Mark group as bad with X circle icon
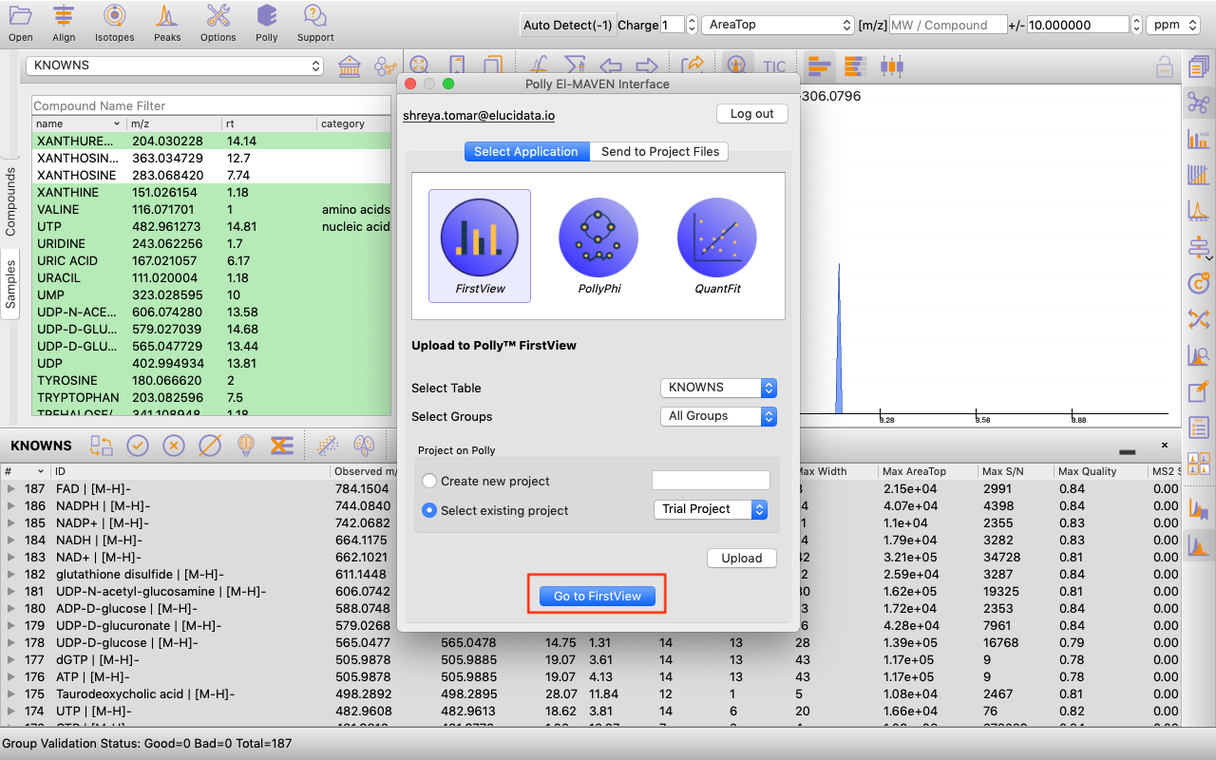The image size is (1216, 760). 174,445
